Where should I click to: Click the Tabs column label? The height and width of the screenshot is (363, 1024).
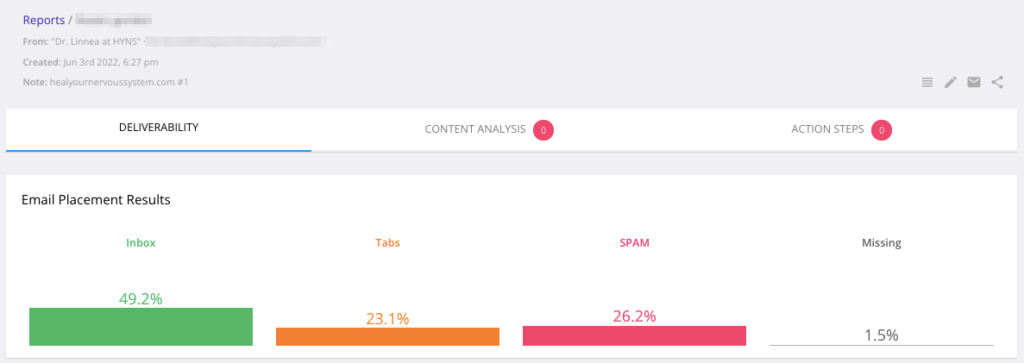tap(387, 243)
